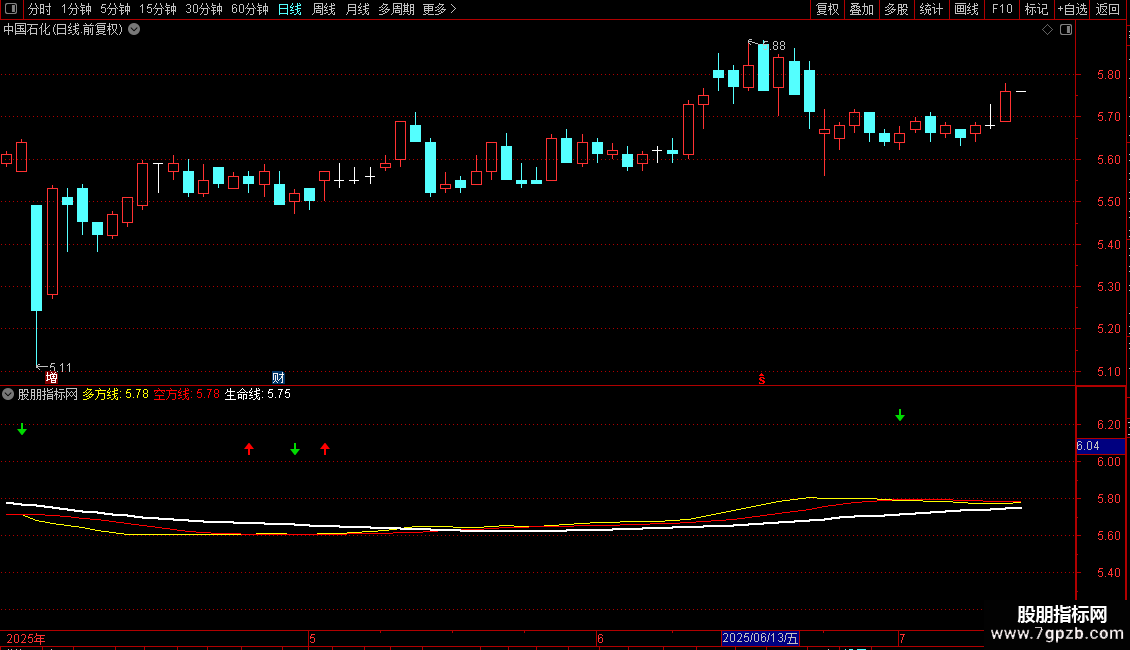The height and width of the screenshot is (650, 1130).
Task: Click the 5.80 value on the main price axis
Action: tap(1108, 74)
